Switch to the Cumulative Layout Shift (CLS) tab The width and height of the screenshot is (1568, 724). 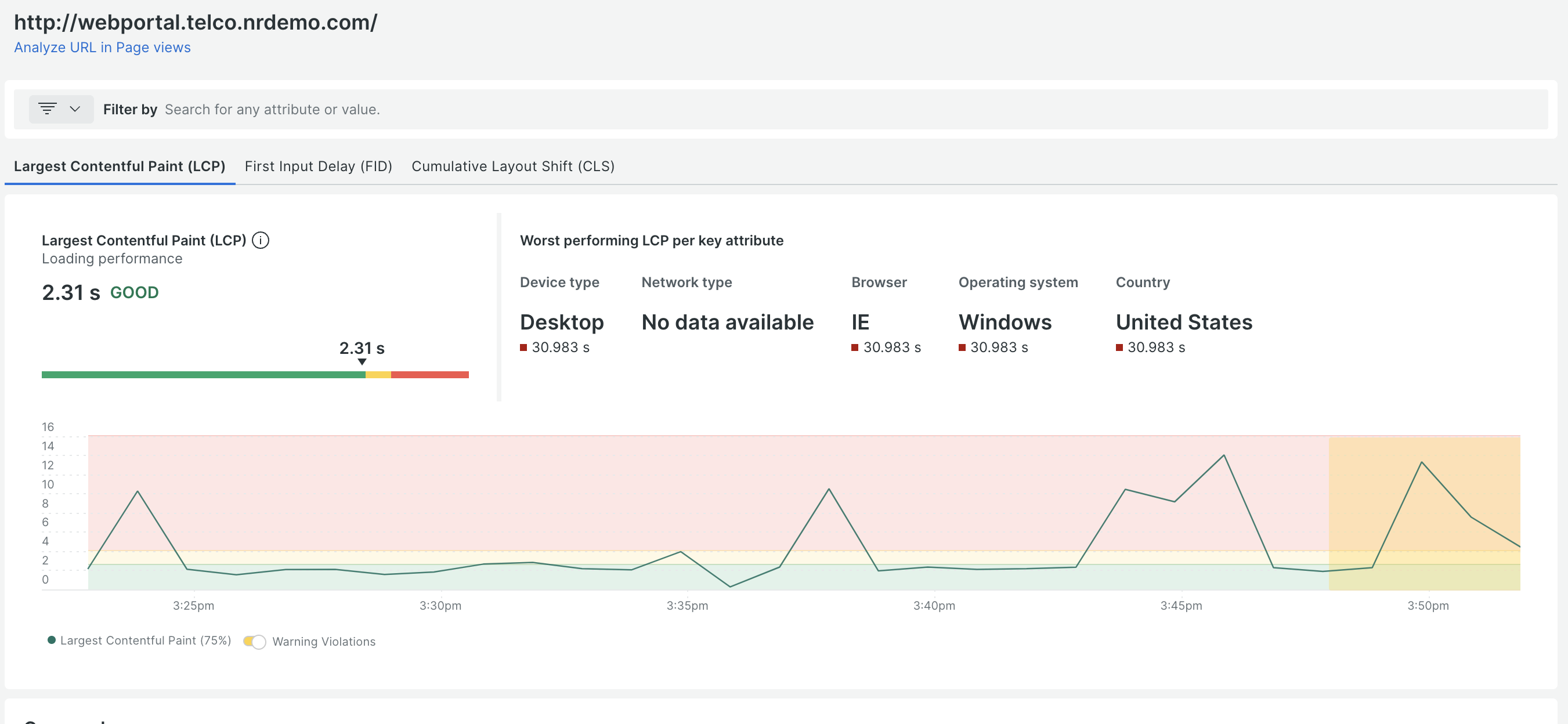click(x=512, y=166)
